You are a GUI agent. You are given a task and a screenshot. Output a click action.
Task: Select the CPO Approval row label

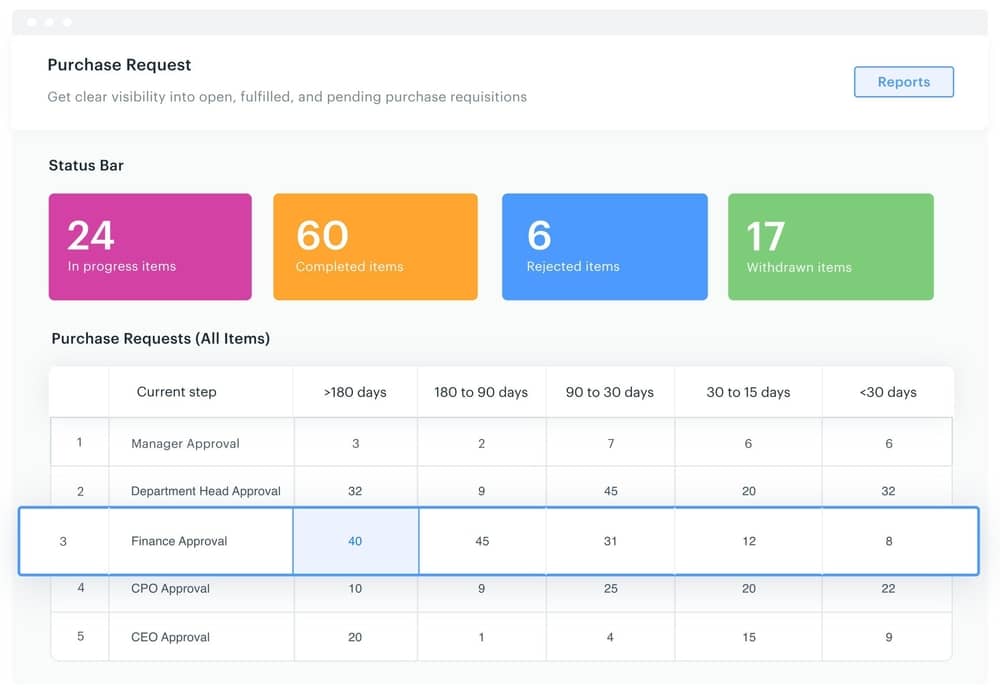[x=170, y=589]
